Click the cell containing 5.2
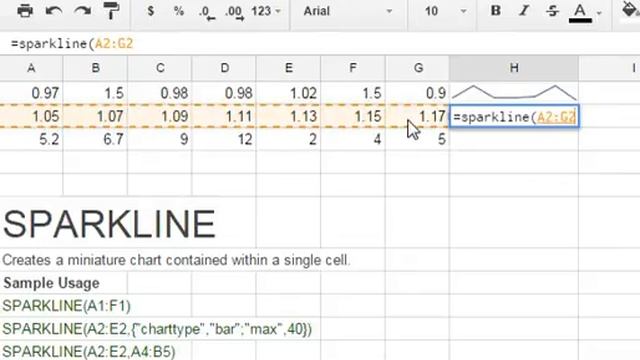 (x=31, y=139)
